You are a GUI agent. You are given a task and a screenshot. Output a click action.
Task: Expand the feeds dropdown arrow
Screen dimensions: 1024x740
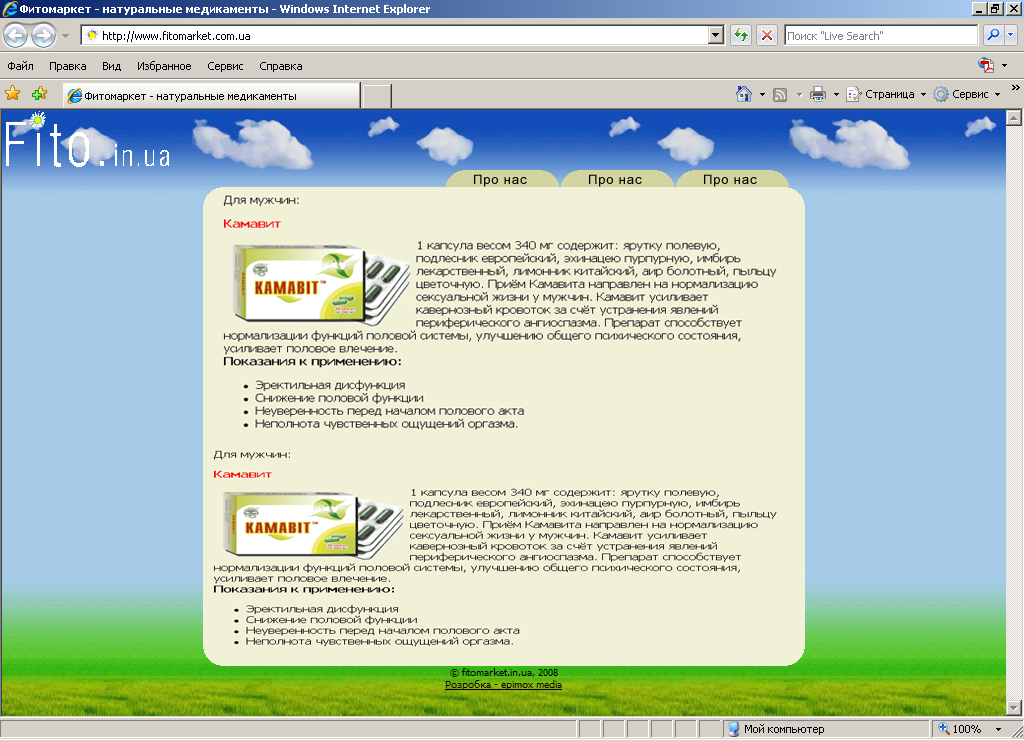coord(799,95)
